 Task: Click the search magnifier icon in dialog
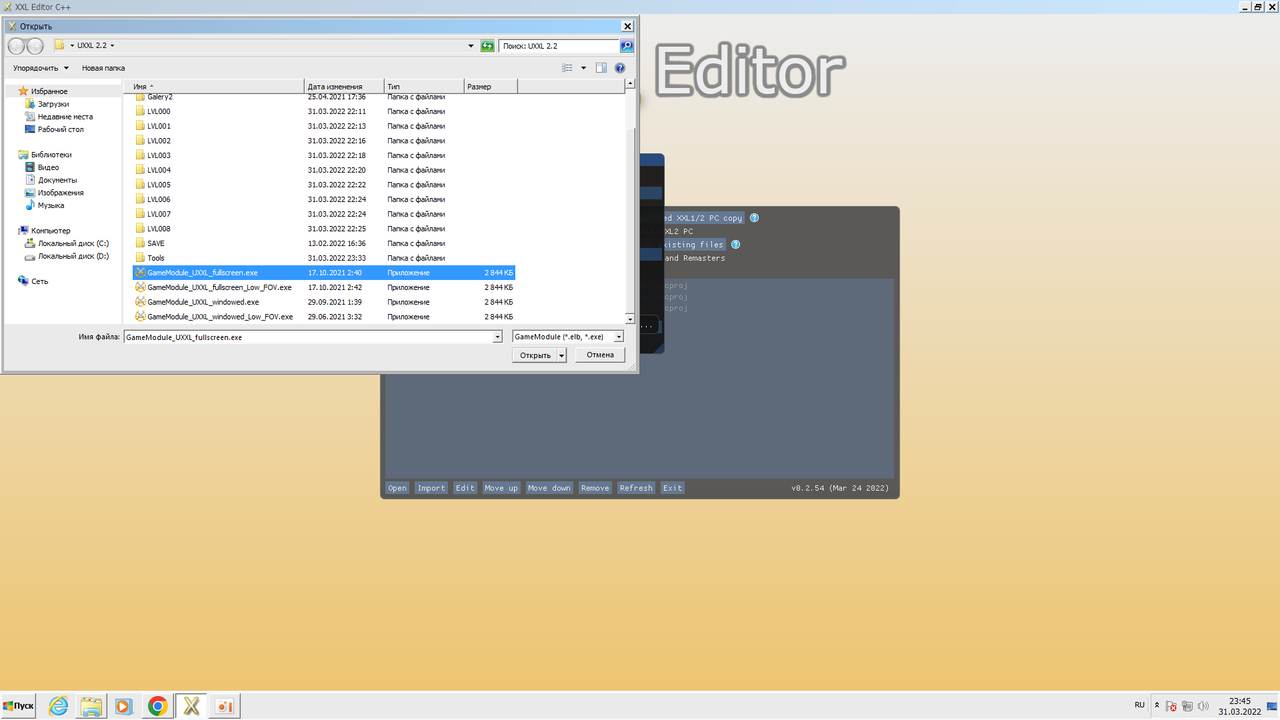click(627, 46)
